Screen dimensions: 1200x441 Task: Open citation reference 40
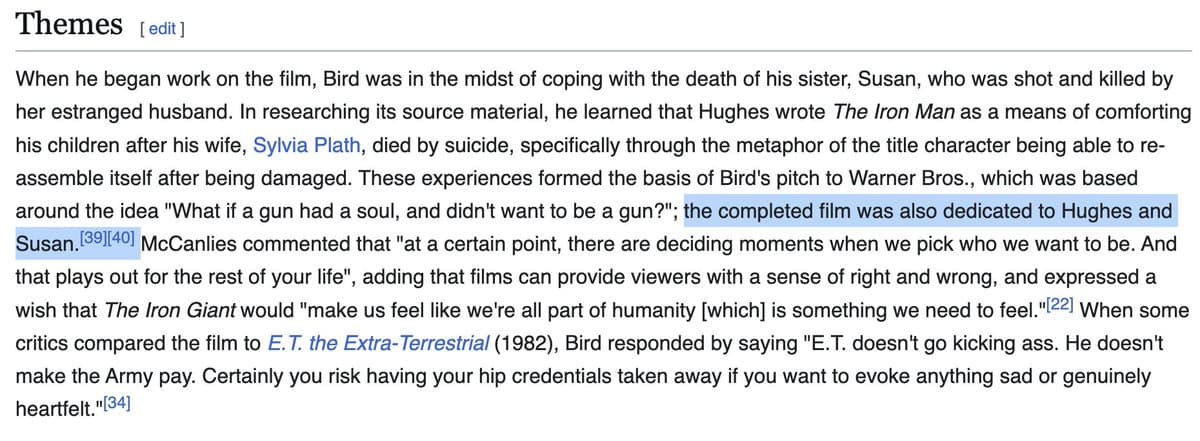[123, 240]
